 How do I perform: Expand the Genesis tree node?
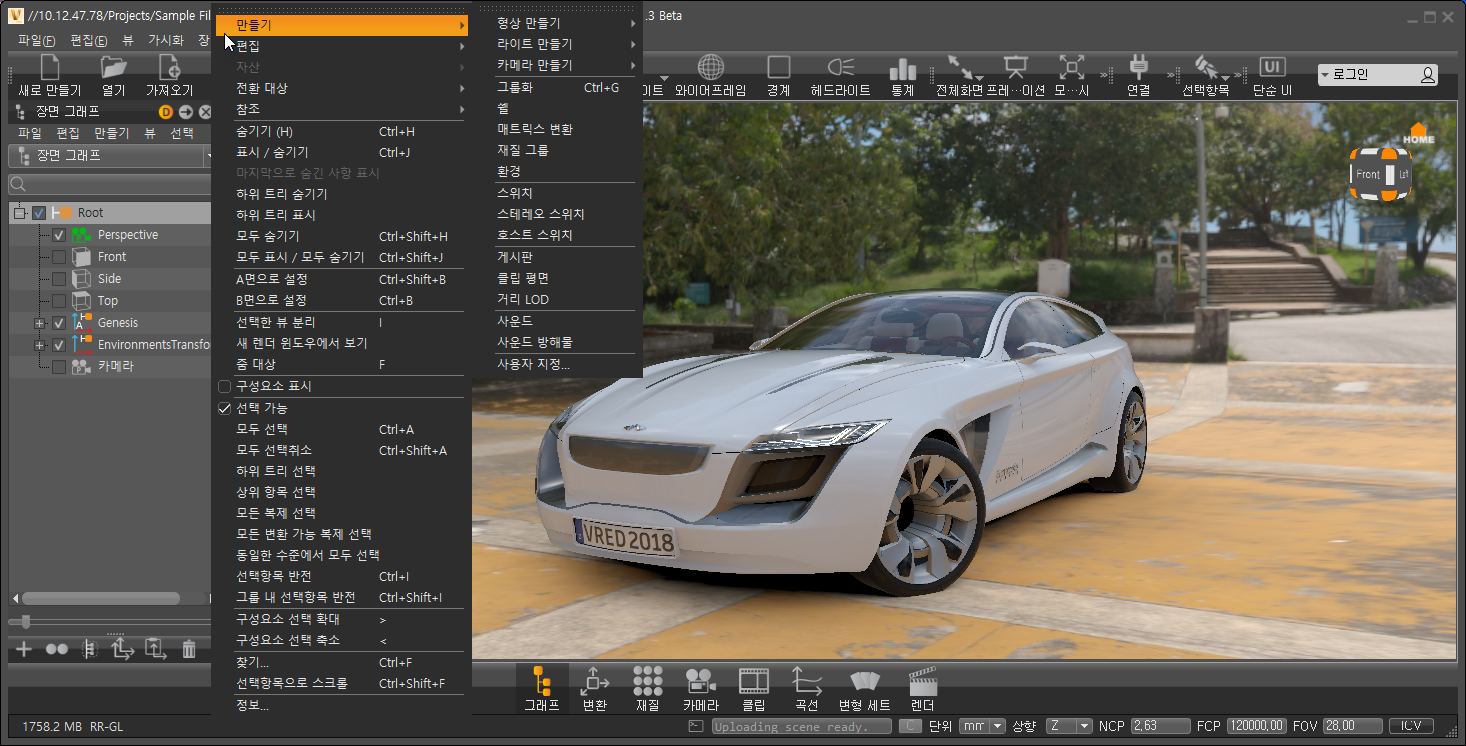pos(40,323)
